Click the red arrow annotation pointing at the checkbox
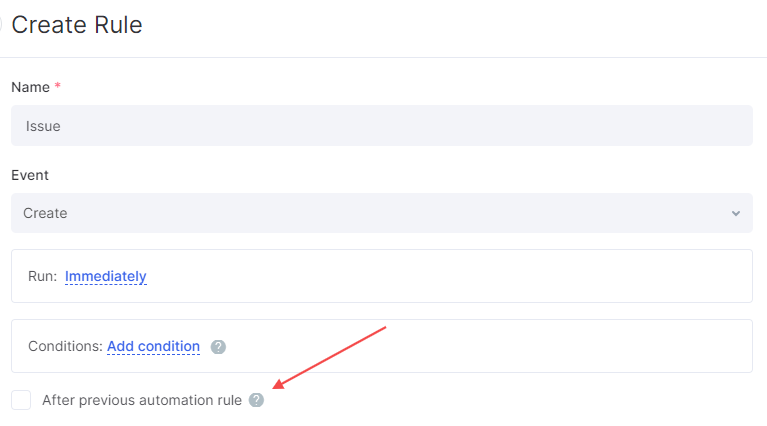 pos(329,358)
